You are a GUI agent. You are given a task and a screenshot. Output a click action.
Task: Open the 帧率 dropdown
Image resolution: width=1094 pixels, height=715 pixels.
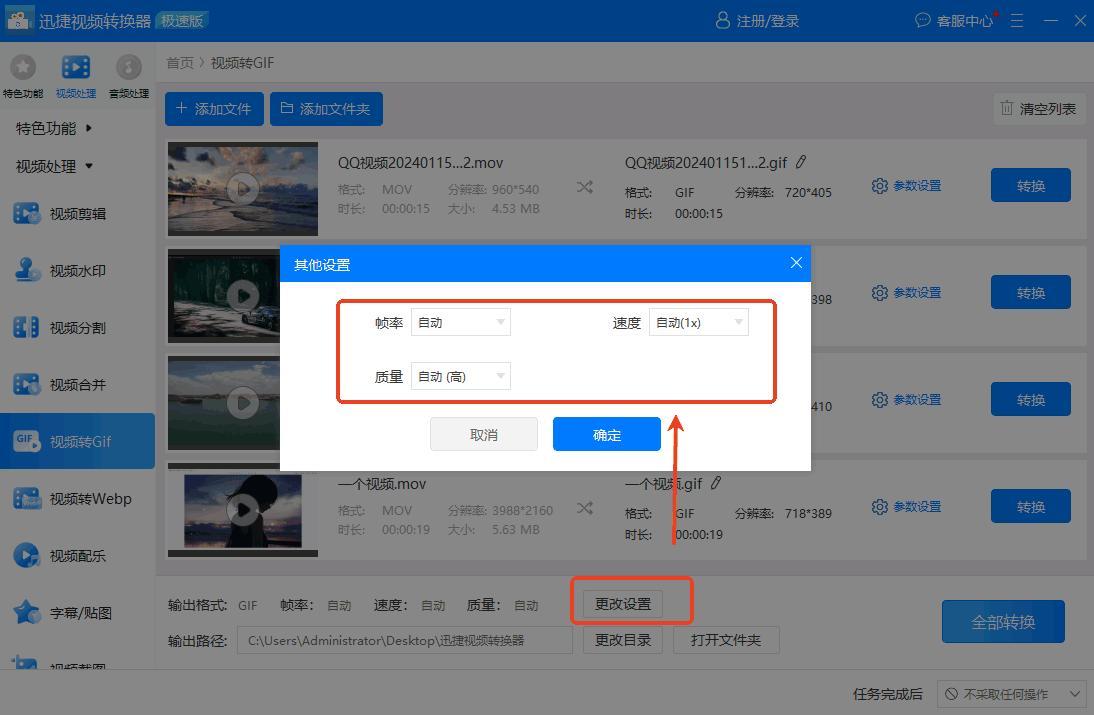461,322
